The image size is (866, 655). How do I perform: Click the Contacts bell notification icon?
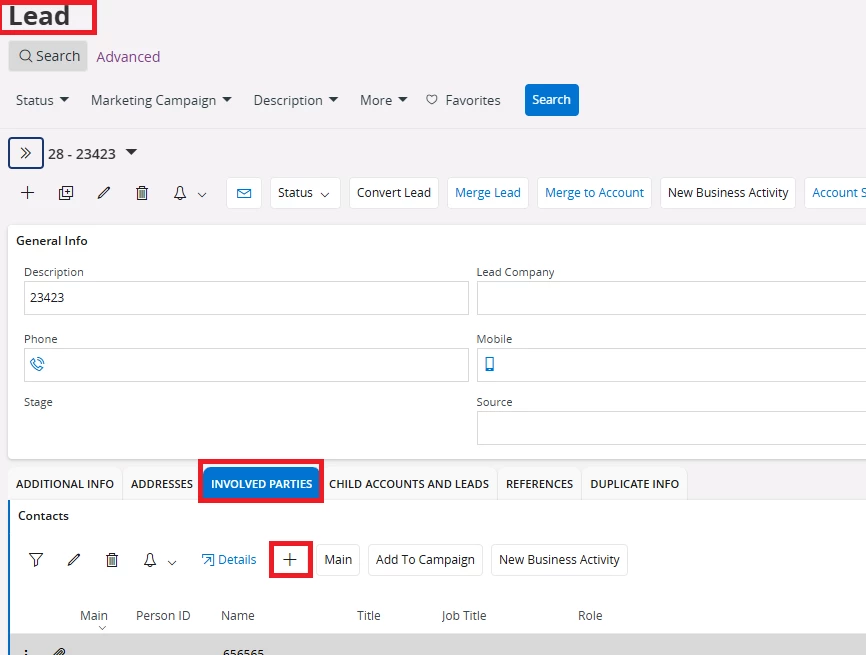[x=150, y=559]
